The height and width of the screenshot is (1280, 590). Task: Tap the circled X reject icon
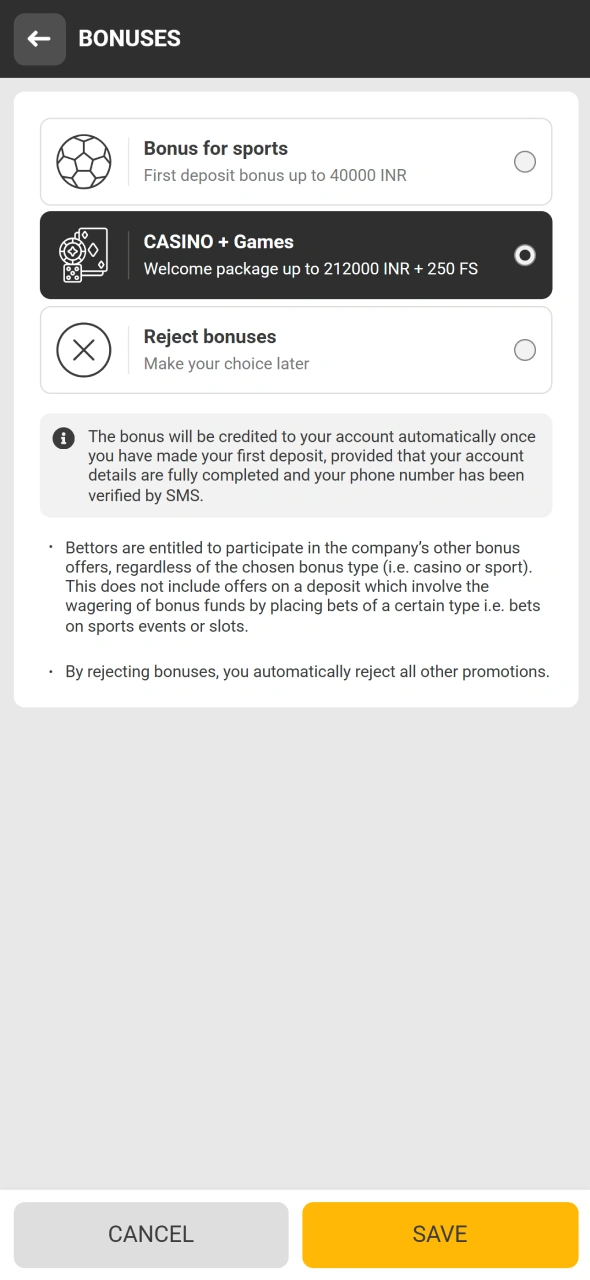(x=84, y=350)
